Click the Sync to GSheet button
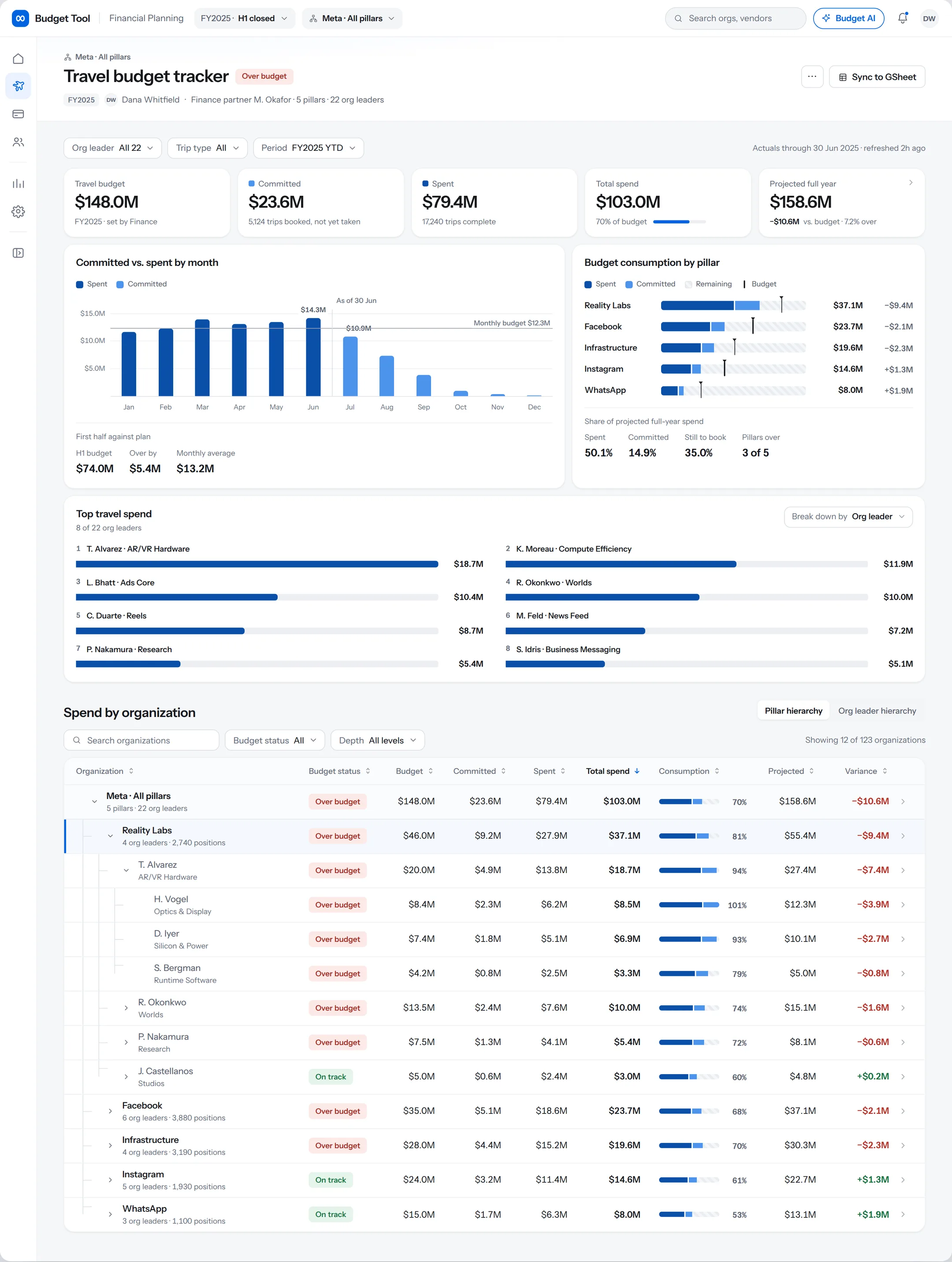 click(x=877, y=76)
